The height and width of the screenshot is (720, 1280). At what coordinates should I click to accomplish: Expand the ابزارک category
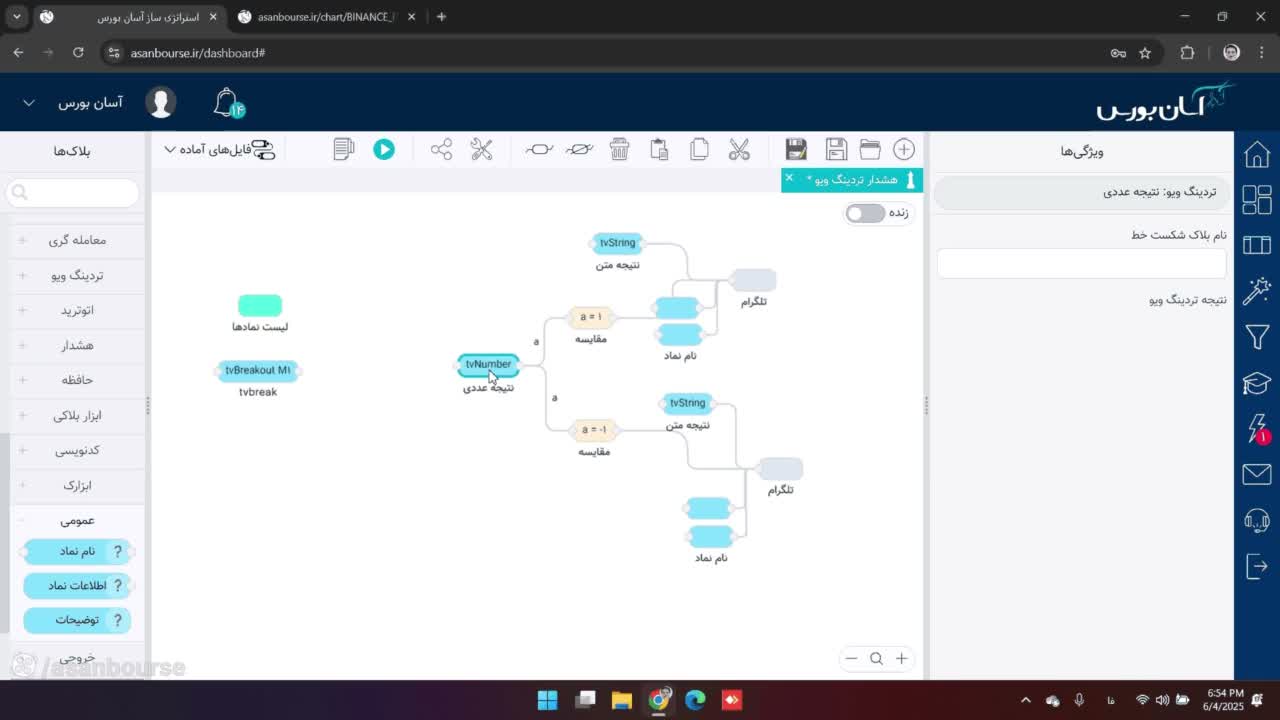pos(75,485)
